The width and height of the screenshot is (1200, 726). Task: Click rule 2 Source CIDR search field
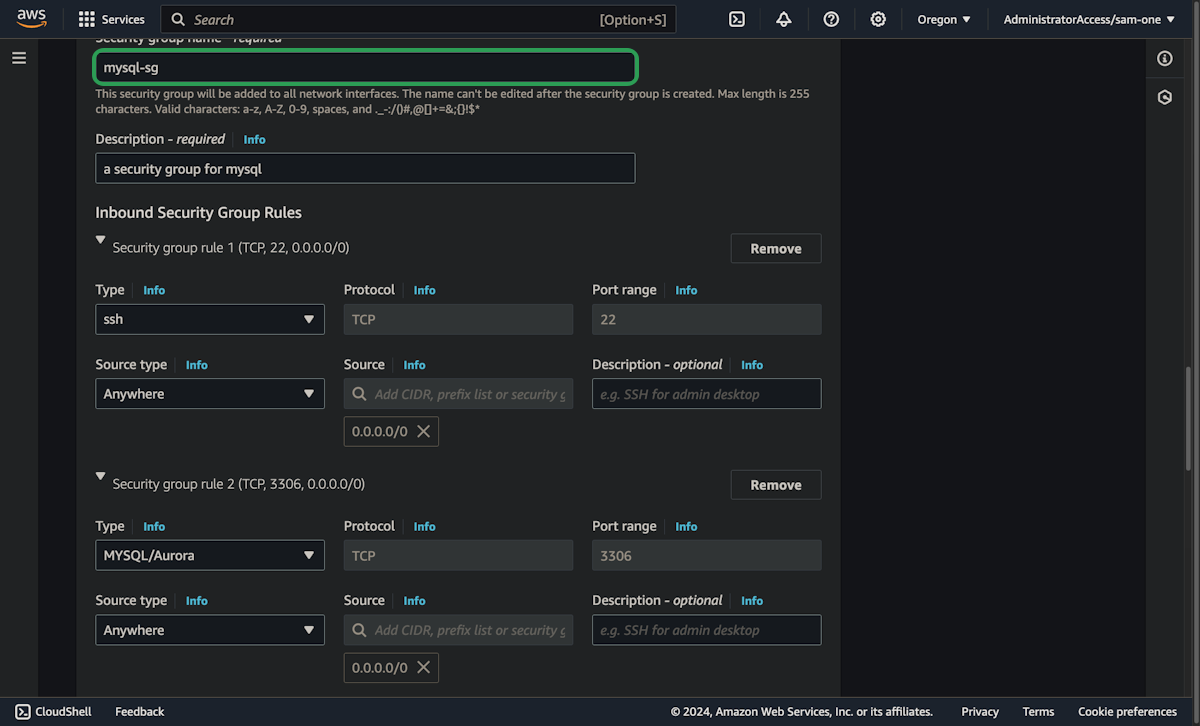pos(458,630)
